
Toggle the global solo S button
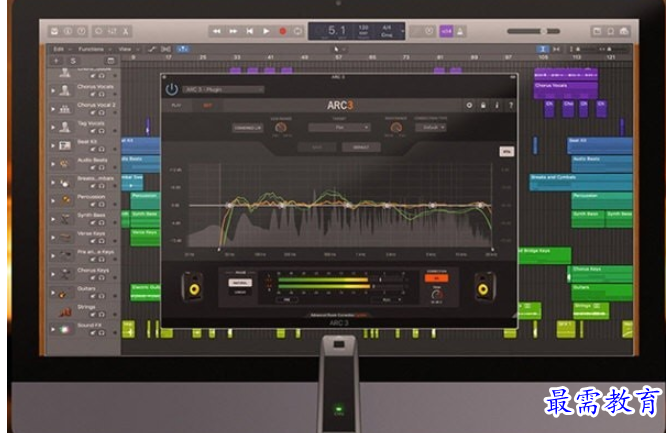[73, 61]
